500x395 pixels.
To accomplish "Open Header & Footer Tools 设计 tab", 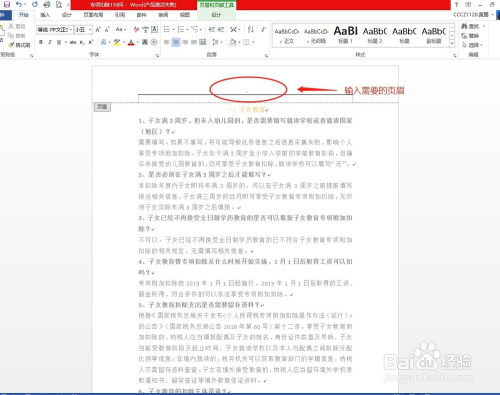I will [216, 15].
